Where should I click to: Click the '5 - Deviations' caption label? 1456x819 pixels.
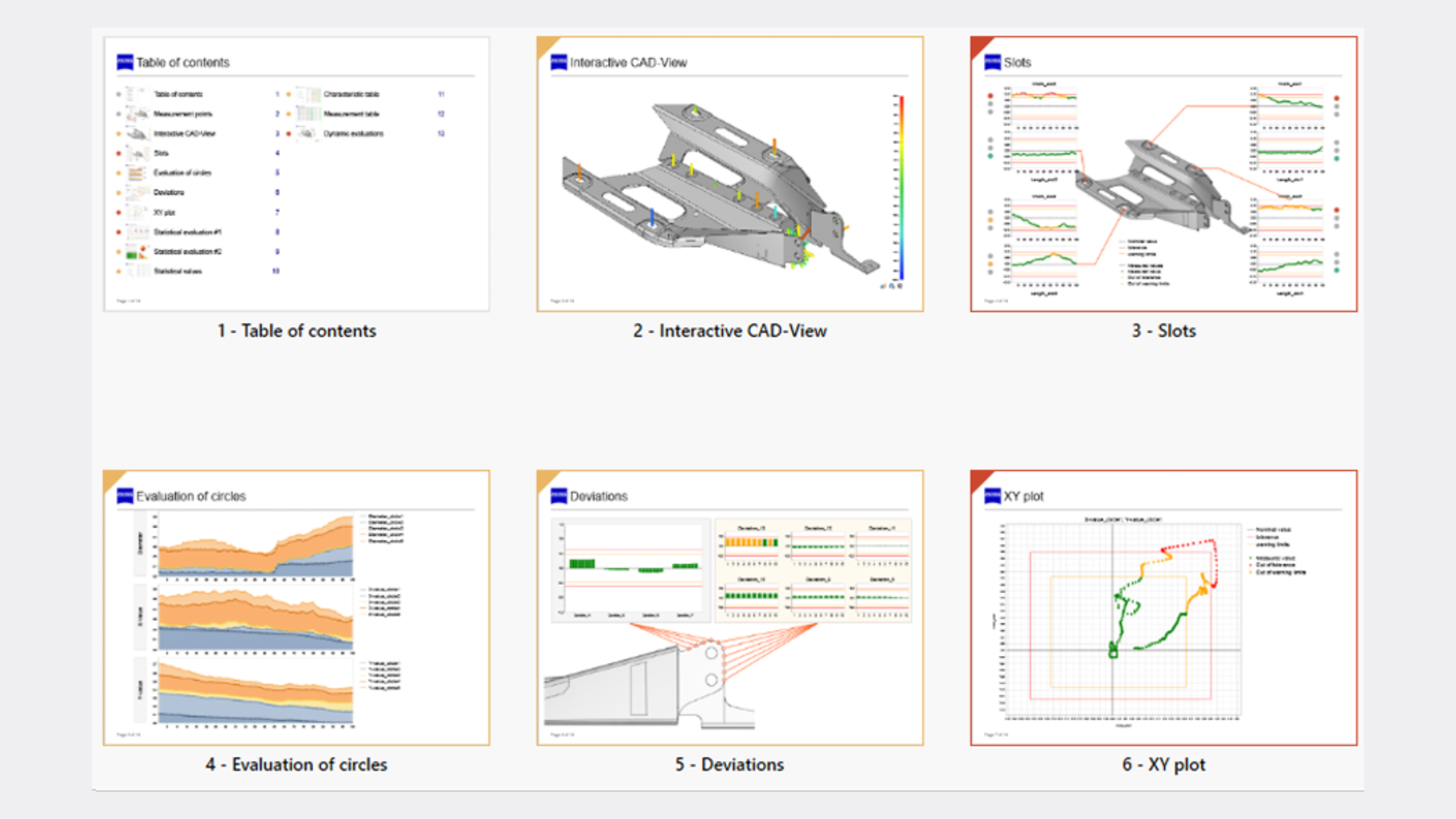coord(730,764)
